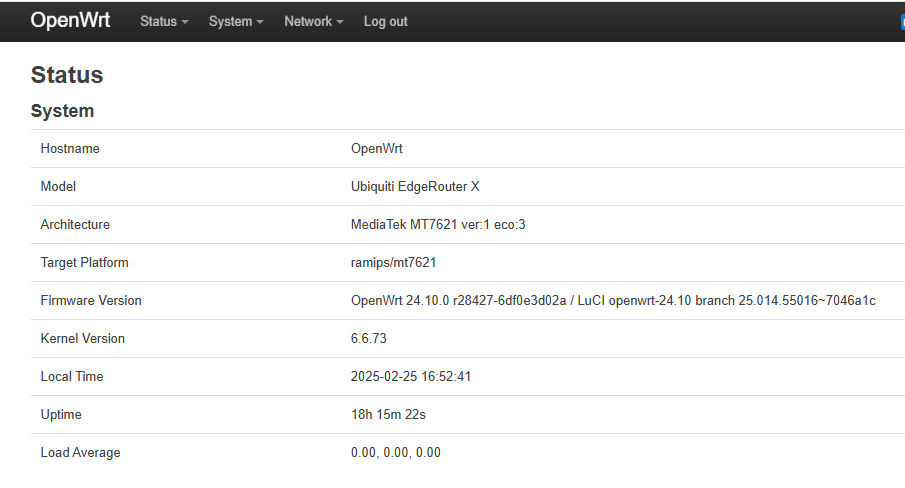
Task: Select the uptime value 18h 15m 22s
Action: 388,415
